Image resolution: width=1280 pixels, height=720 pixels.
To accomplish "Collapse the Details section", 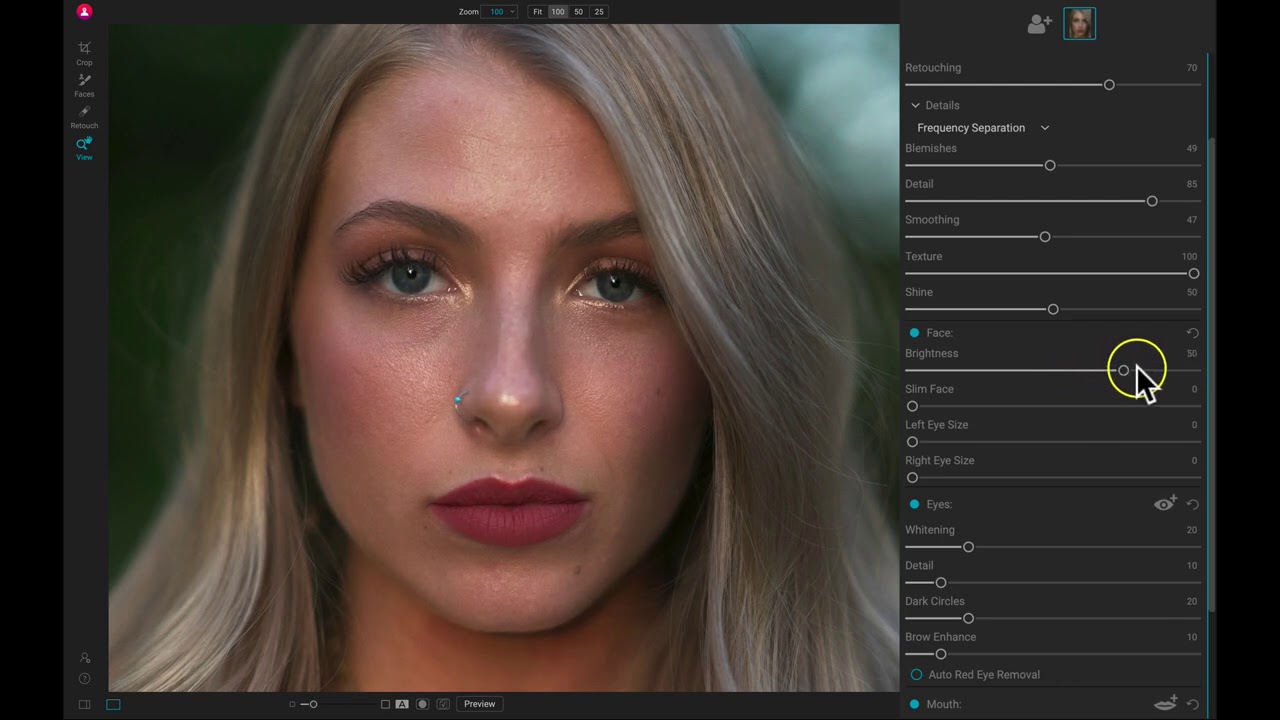I will point(915,105).
